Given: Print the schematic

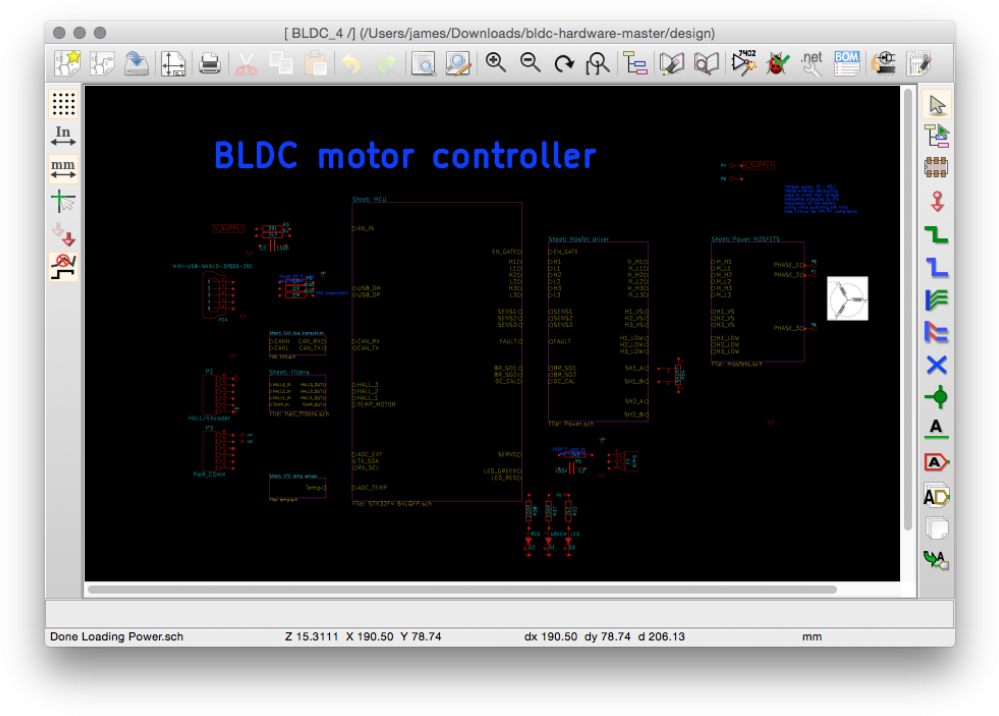Looking at the screenshot, I should point(210,63).
